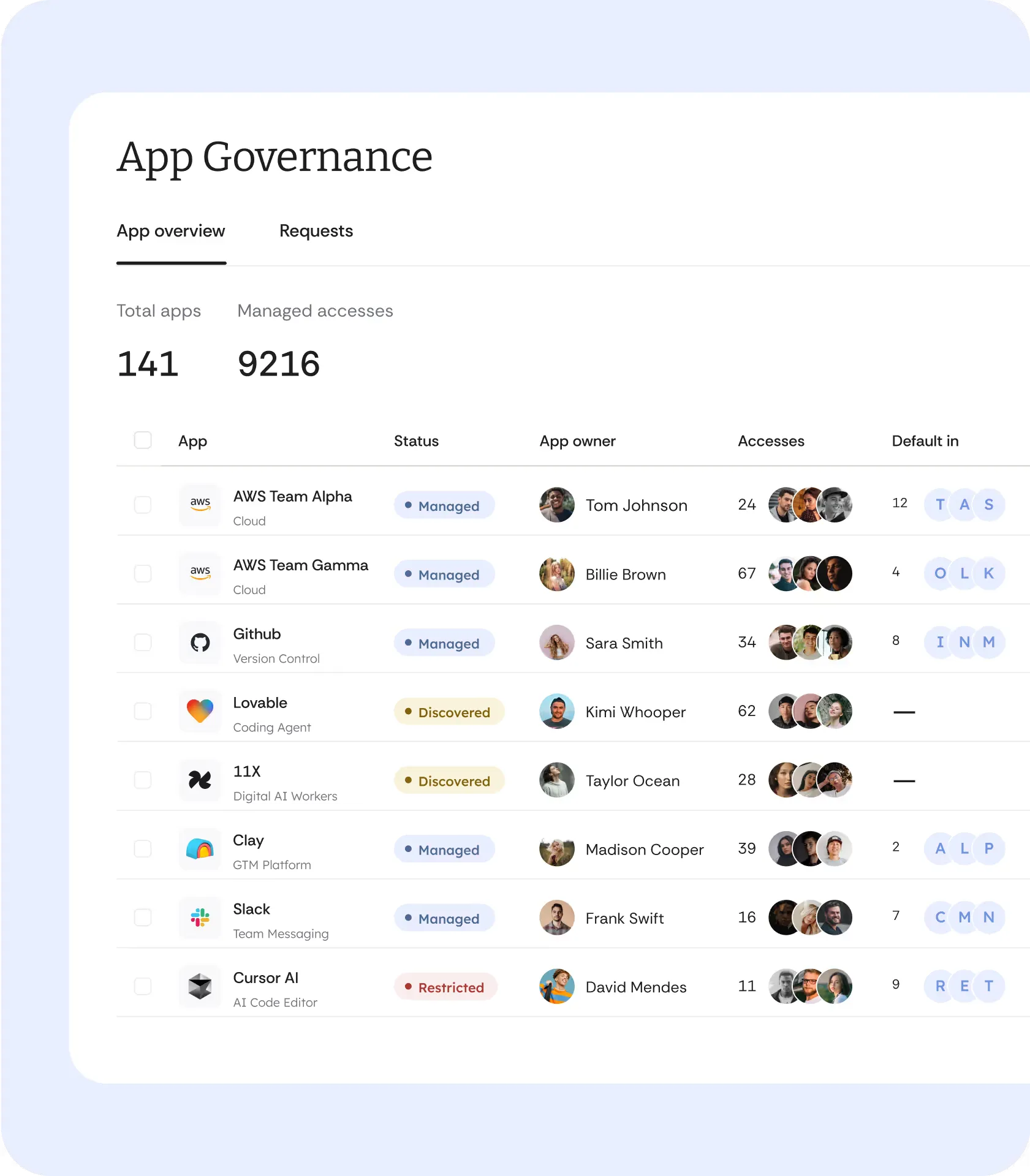1030x1176 pixels.
Task: Click the Slack logo icon
Action: (x=200, y=918)
